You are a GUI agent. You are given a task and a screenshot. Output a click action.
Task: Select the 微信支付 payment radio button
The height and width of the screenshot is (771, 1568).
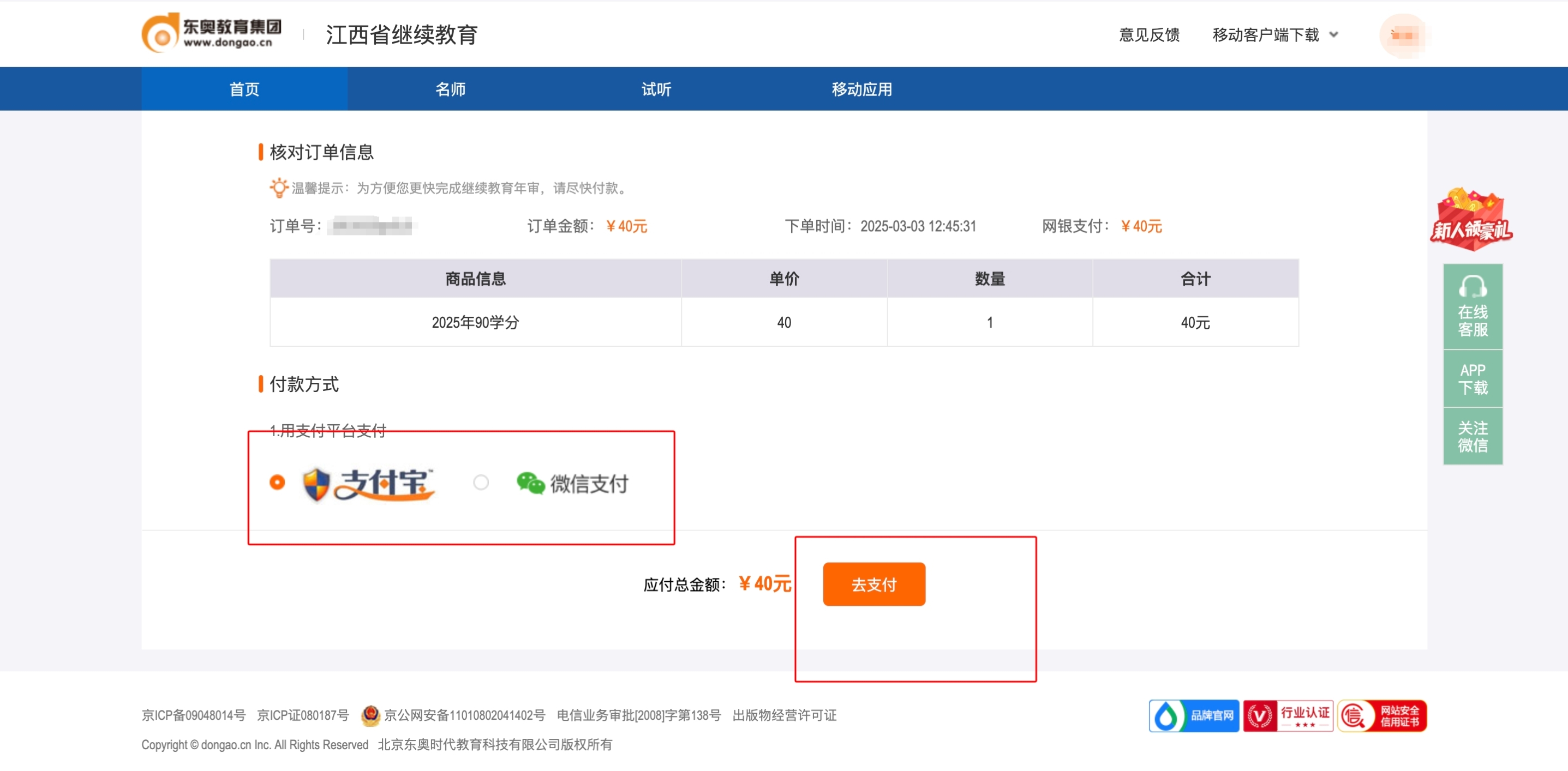pyautogui.click(x=481, y=483)
